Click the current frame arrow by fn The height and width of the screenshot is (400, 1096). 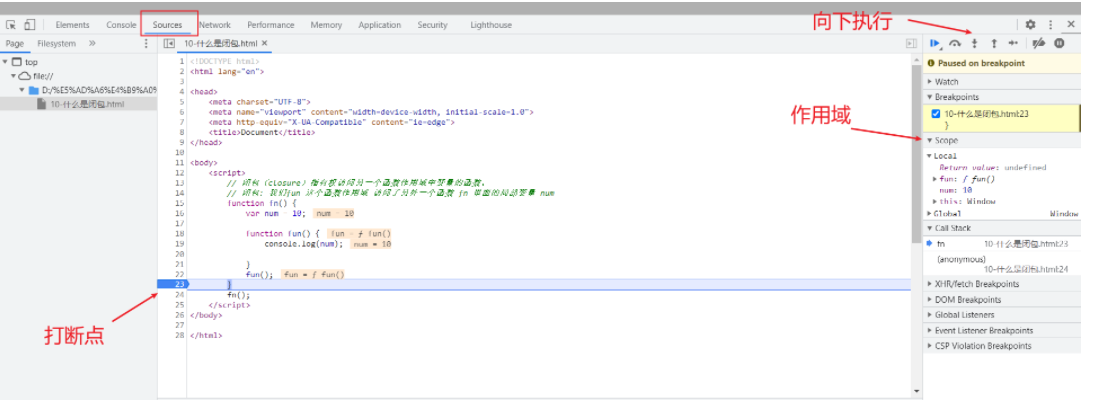(929, 243)
